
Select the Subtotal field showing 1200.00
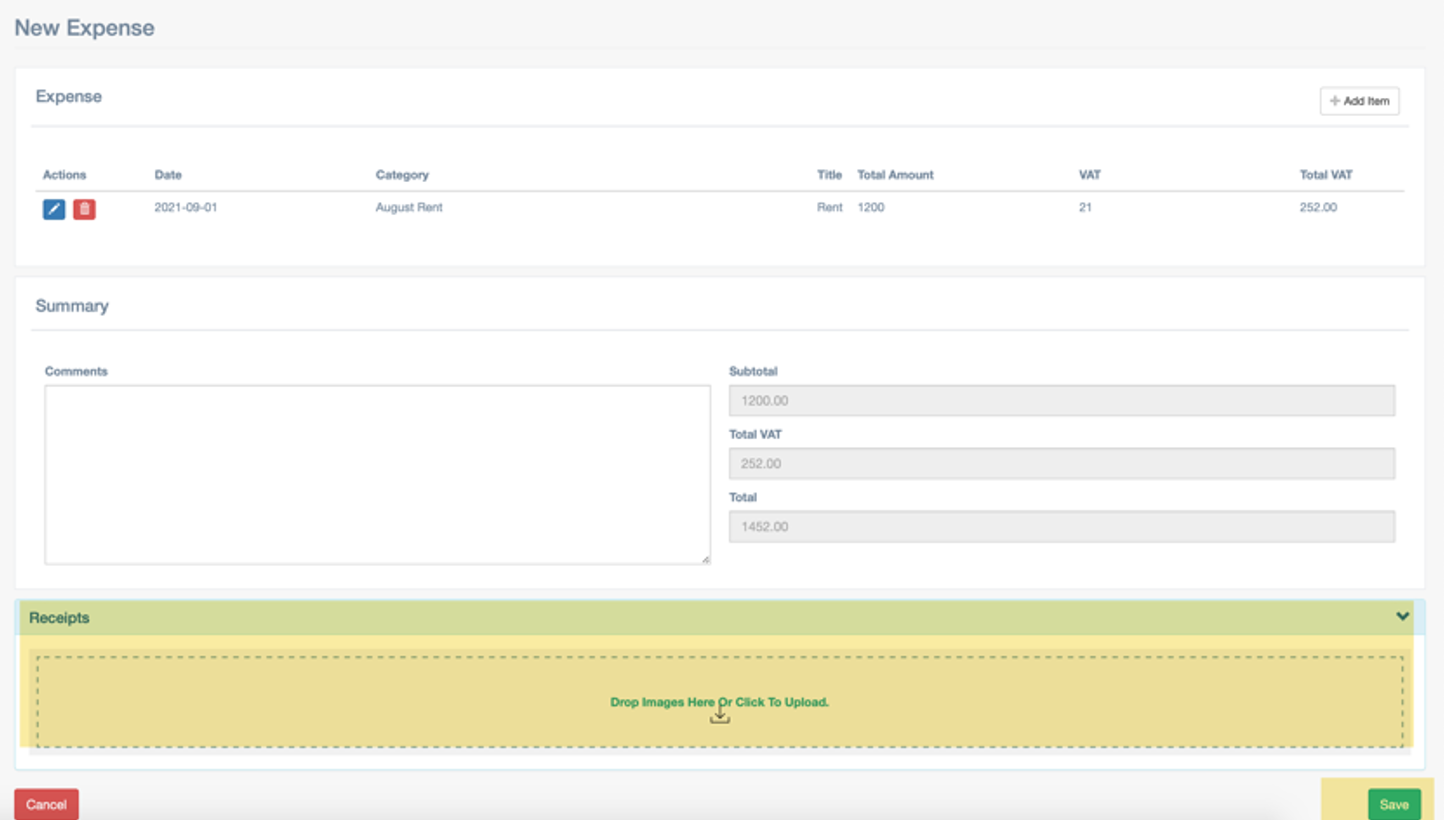coord(1061,401)
